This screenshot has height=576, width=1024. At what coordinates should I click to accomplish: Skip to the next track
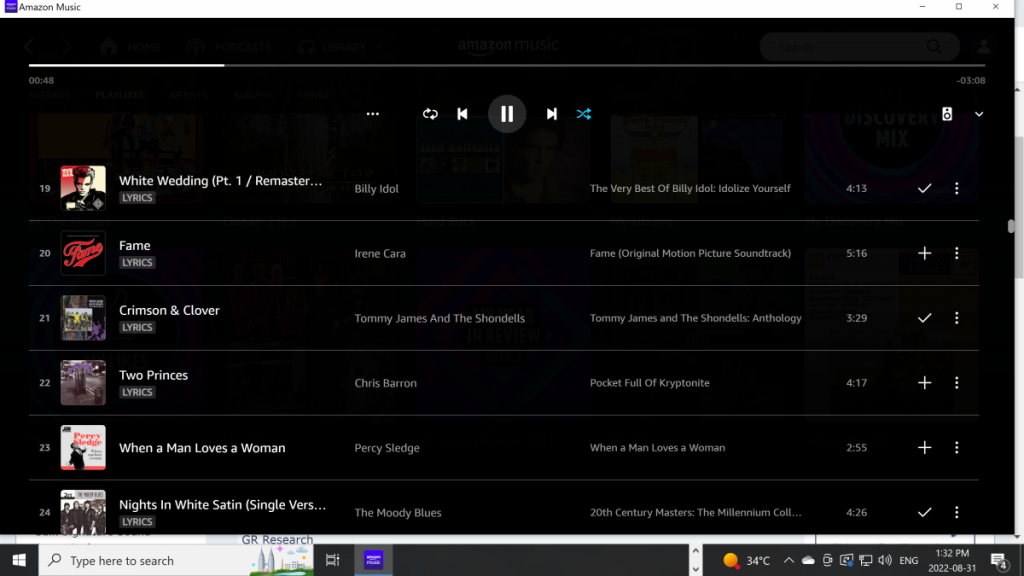point(552,114)
